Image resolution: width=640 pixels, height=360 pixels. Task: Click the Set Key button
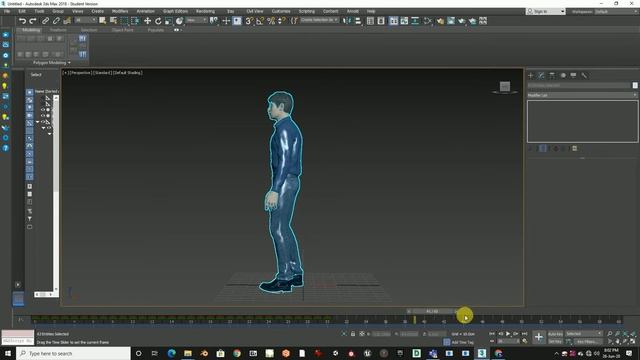(555, 341)
